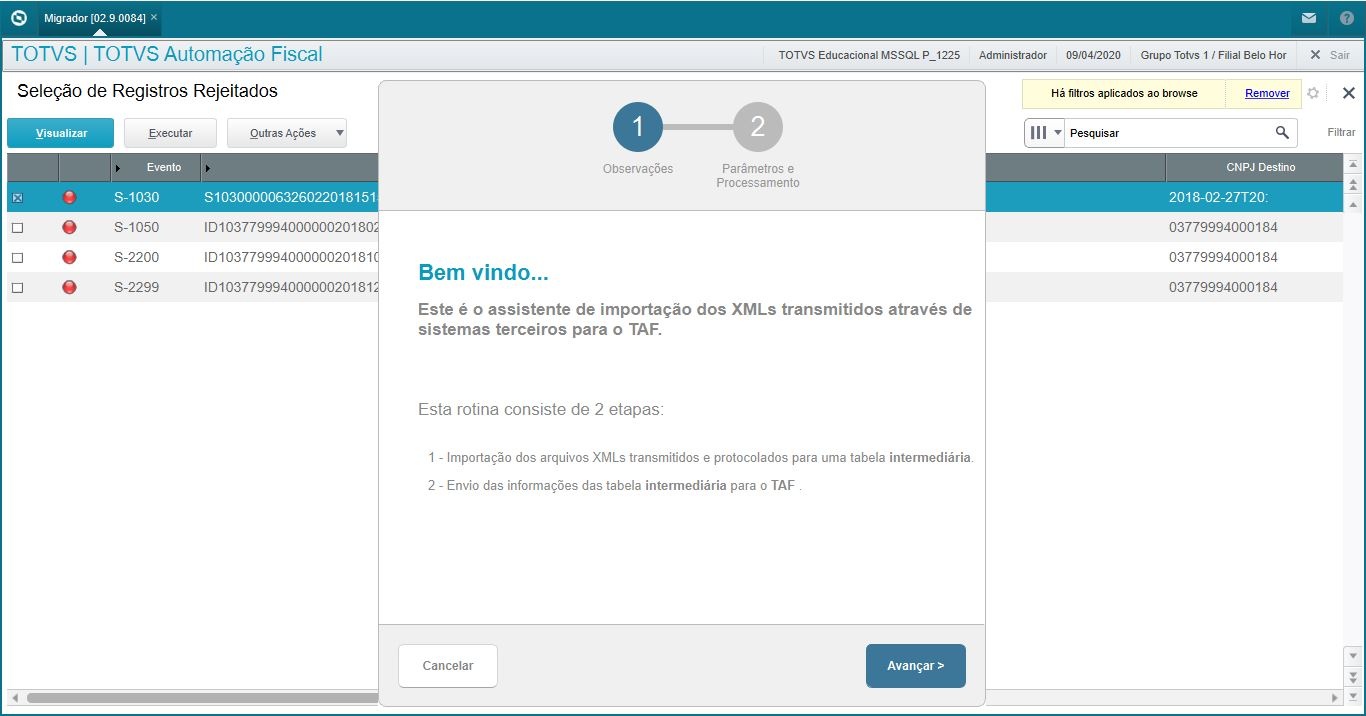
Task: Click the Administrador user label
Action: pyautogui.click(x=1013, y=55)
